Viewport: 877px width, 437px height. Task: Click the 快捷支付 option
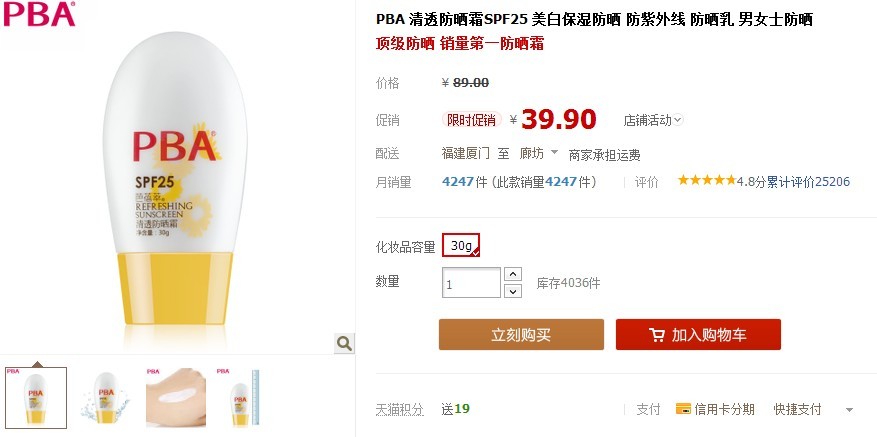(x=798, y=409)
